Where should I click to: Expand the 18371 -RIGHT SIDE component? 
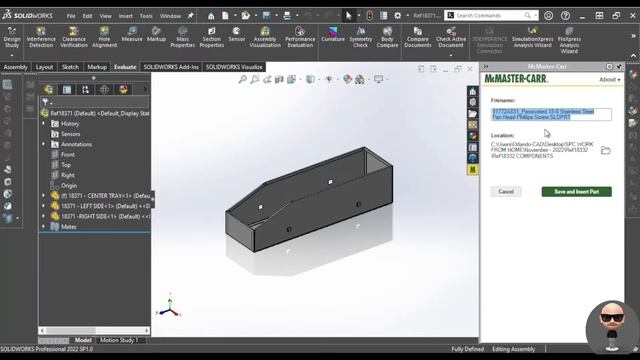pos(44,216)
